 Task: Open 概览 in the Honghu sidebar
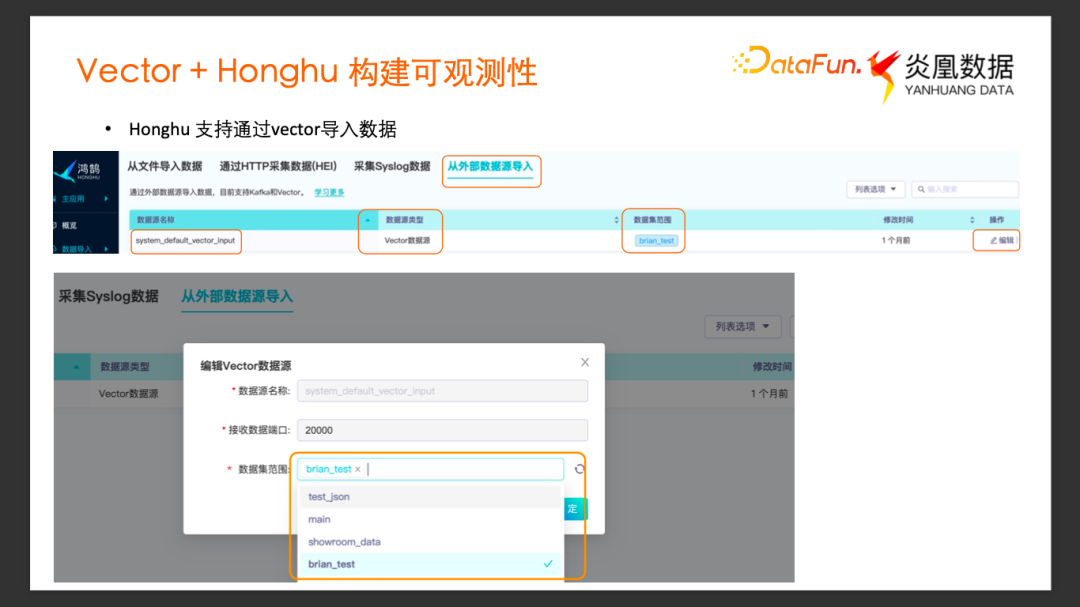pos(69,225)
